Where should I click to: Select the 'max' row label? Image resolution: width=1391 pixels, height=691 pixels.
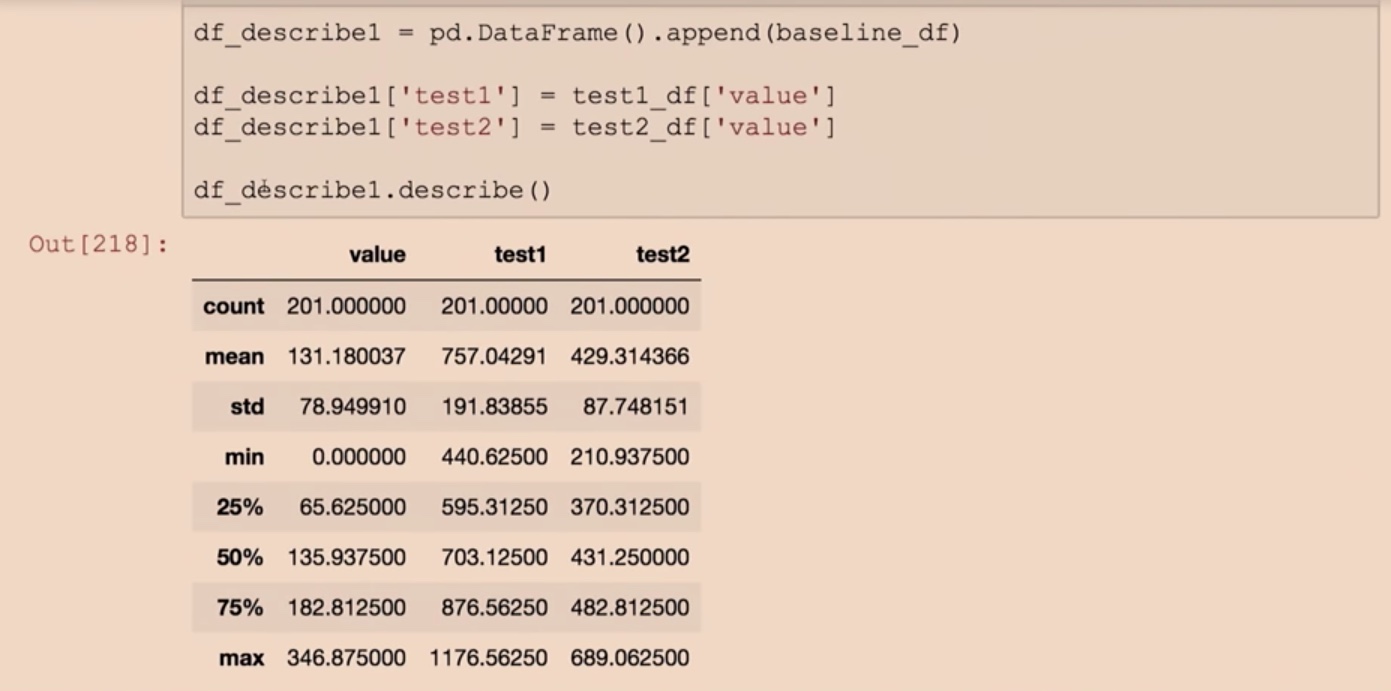tap(242, 658)
